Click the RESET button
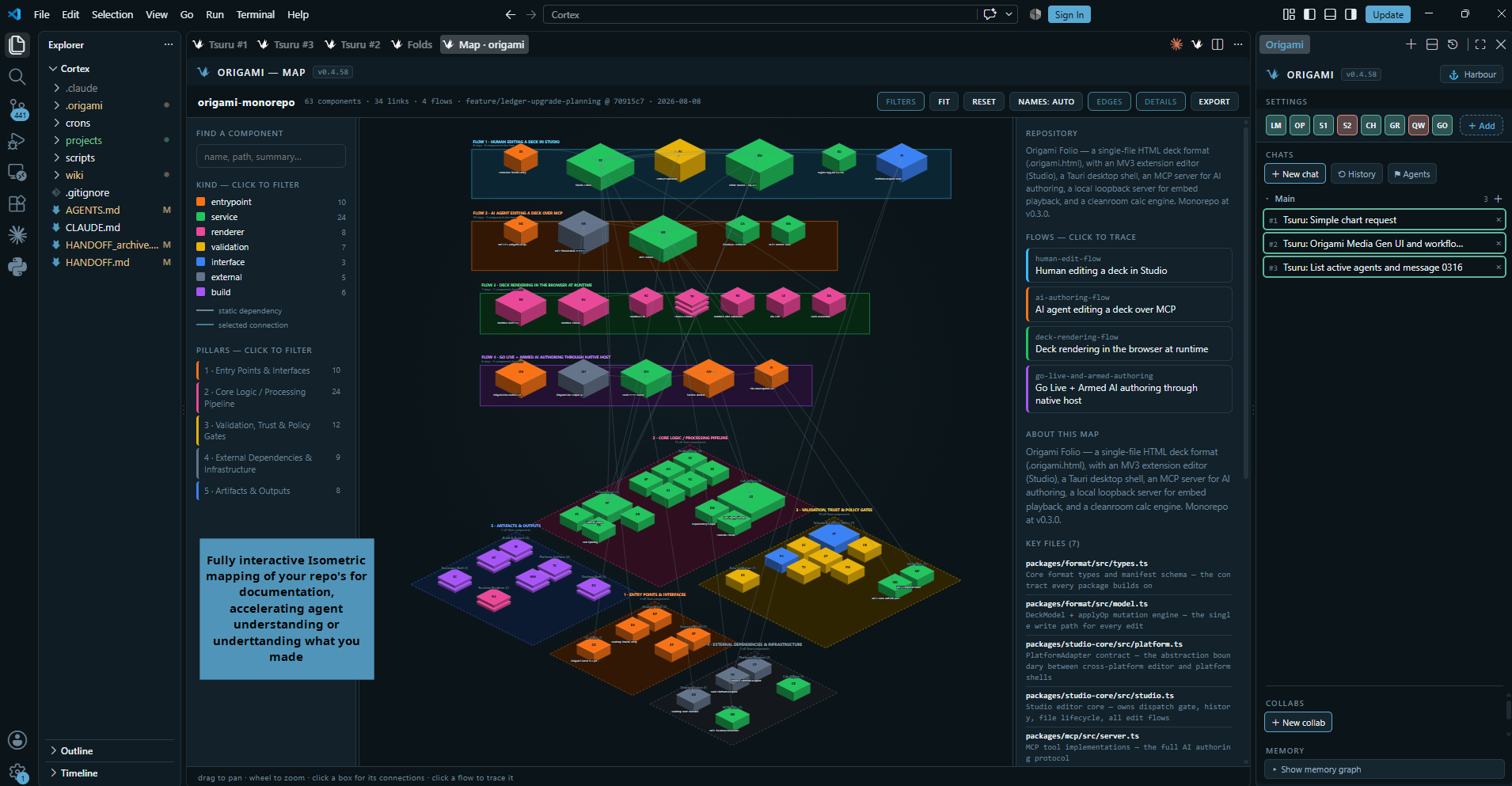1512x786 pixels. tap(984, 101)
